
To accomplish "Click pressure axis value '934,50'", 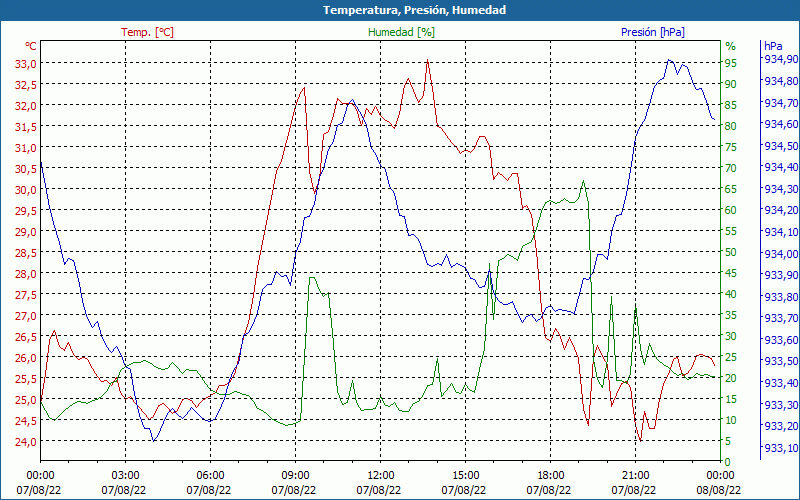I will pos(781,146).
